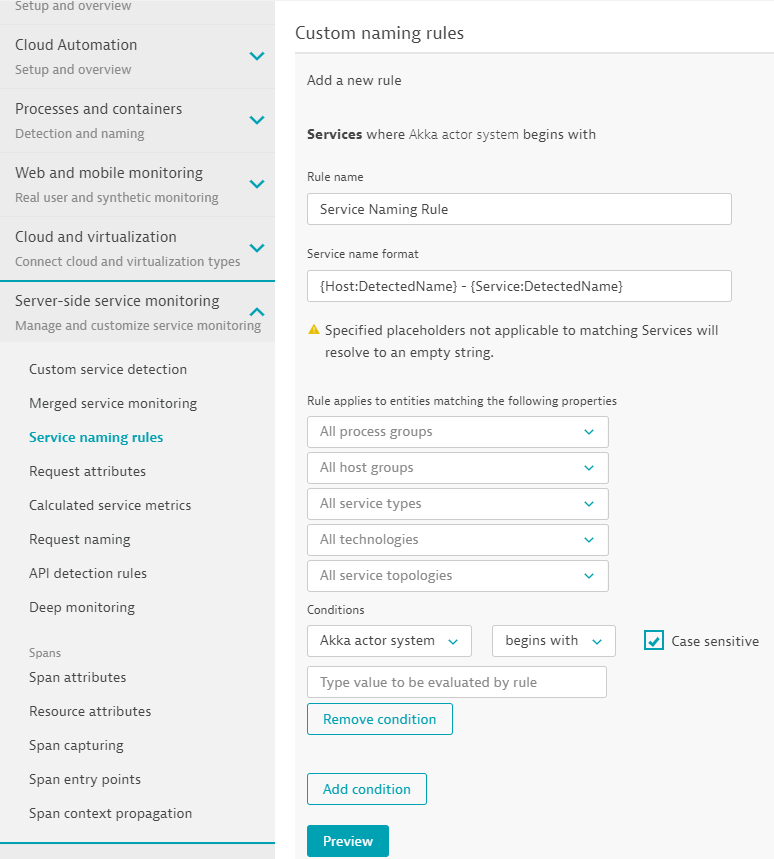Collapse Server-side service monitoring chevron
The height and width of the screenshot is (859, 774).
257,312
